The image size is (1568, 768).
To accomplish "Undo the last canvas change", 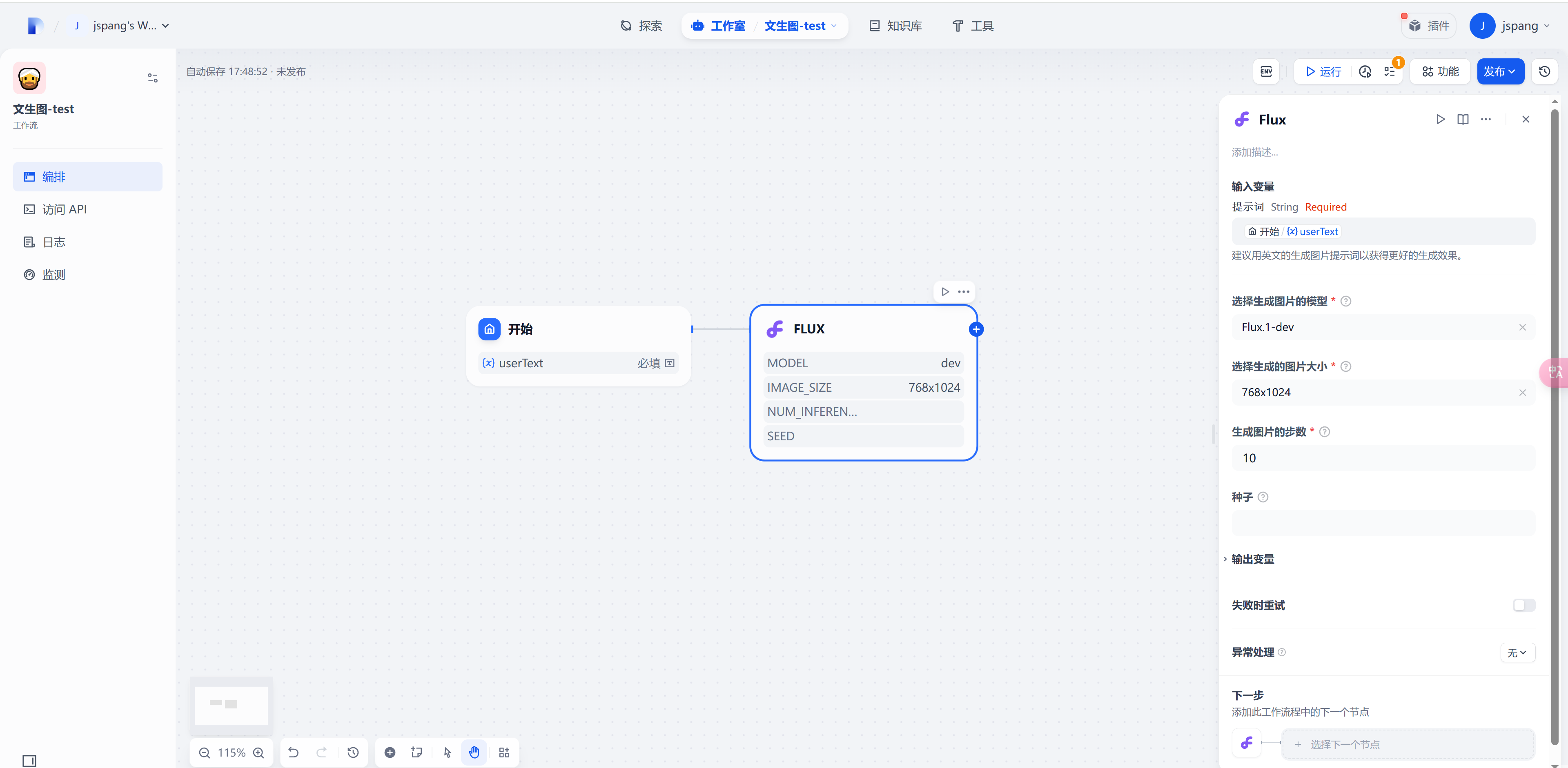I will click(x=294, y=753).
